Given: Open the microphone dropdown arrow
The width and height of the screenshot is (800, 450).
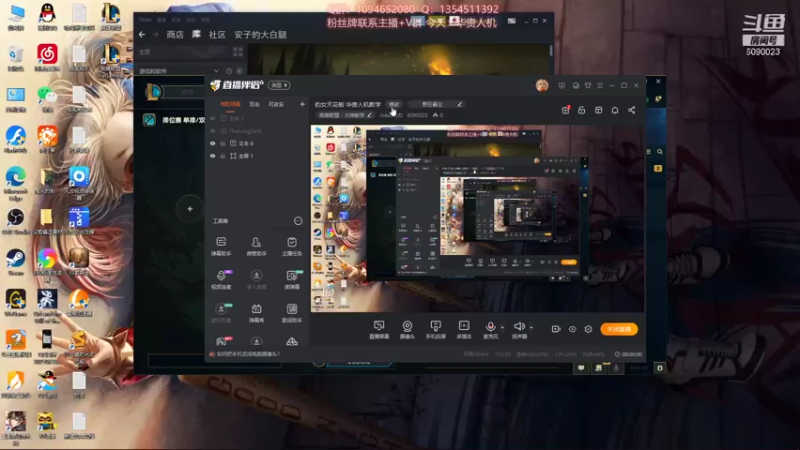Looking at the screenshot, I should (x=503, y=328).
